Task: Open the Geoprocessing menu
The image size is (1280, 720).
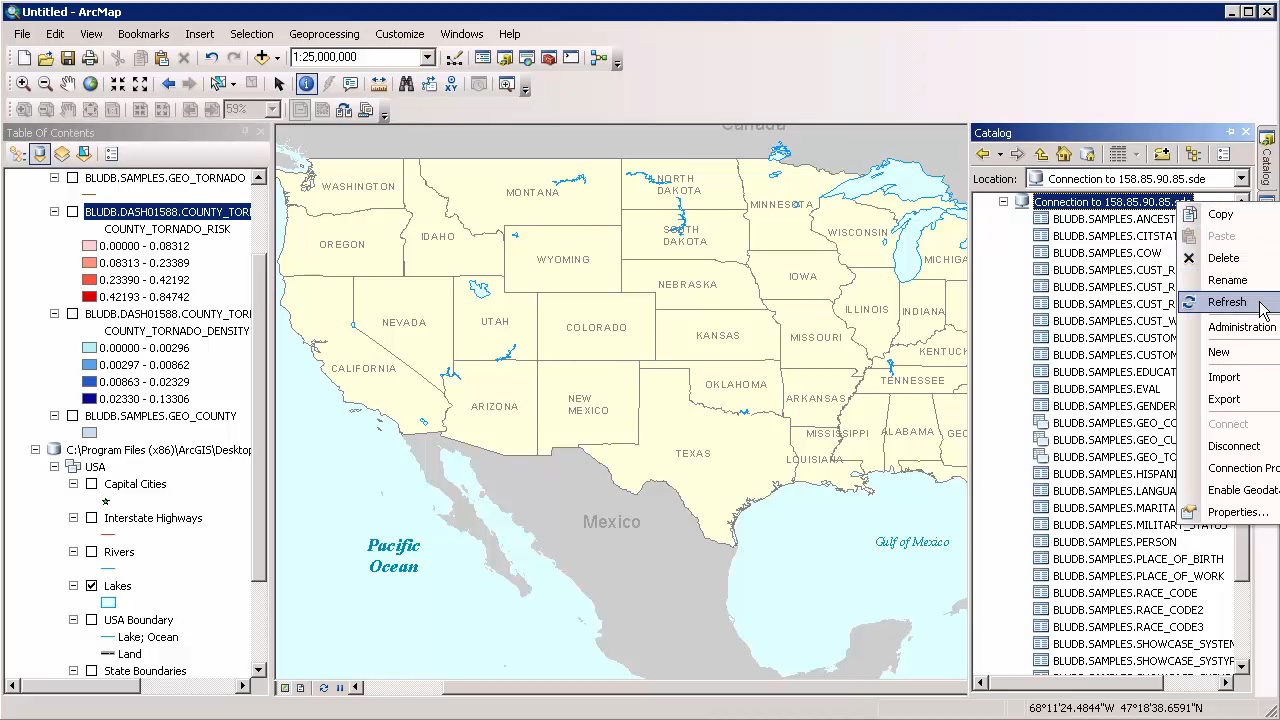Action: (324, 34)
